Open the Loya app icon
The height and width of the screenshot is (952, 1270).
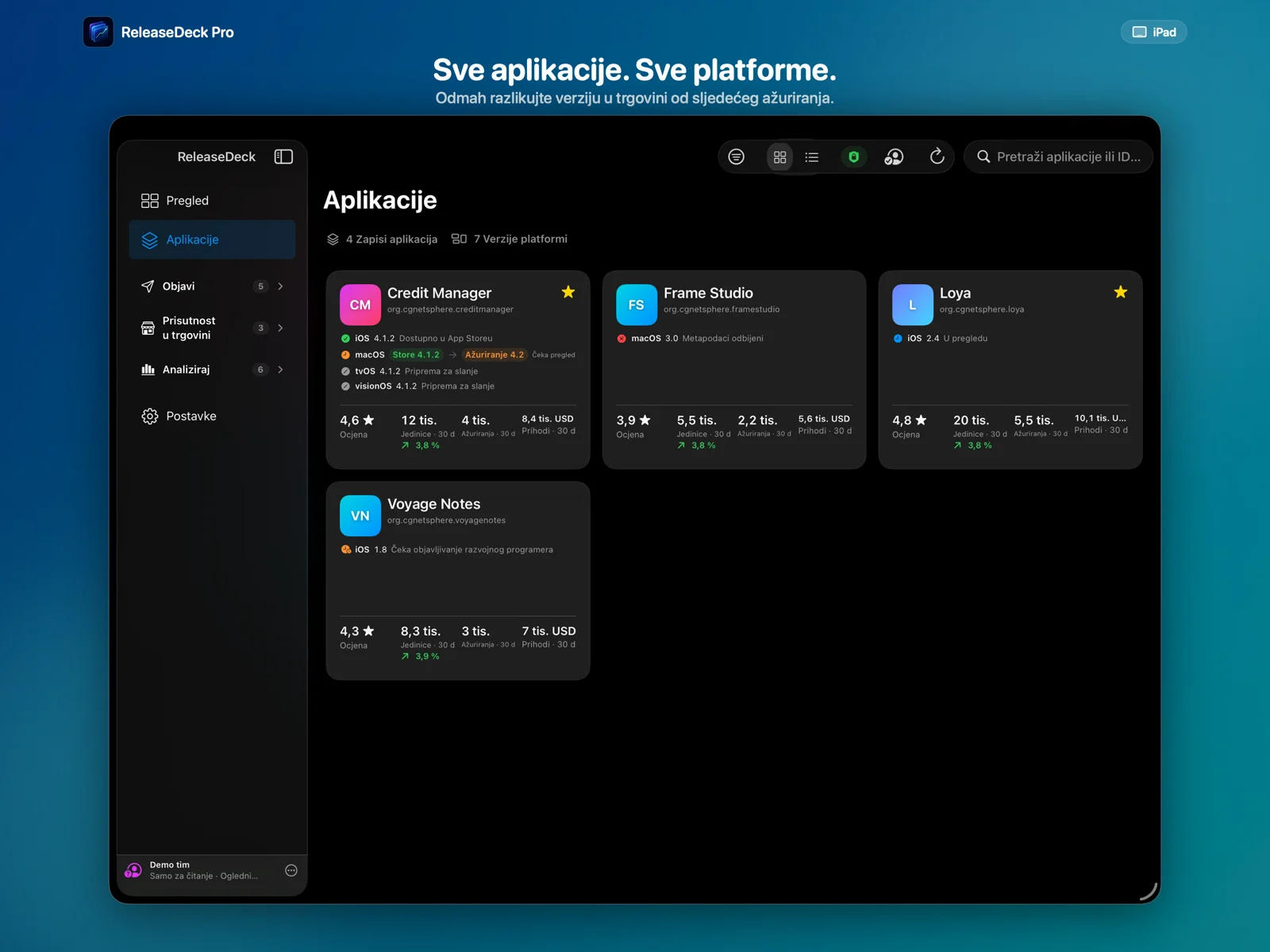(913, 305)
